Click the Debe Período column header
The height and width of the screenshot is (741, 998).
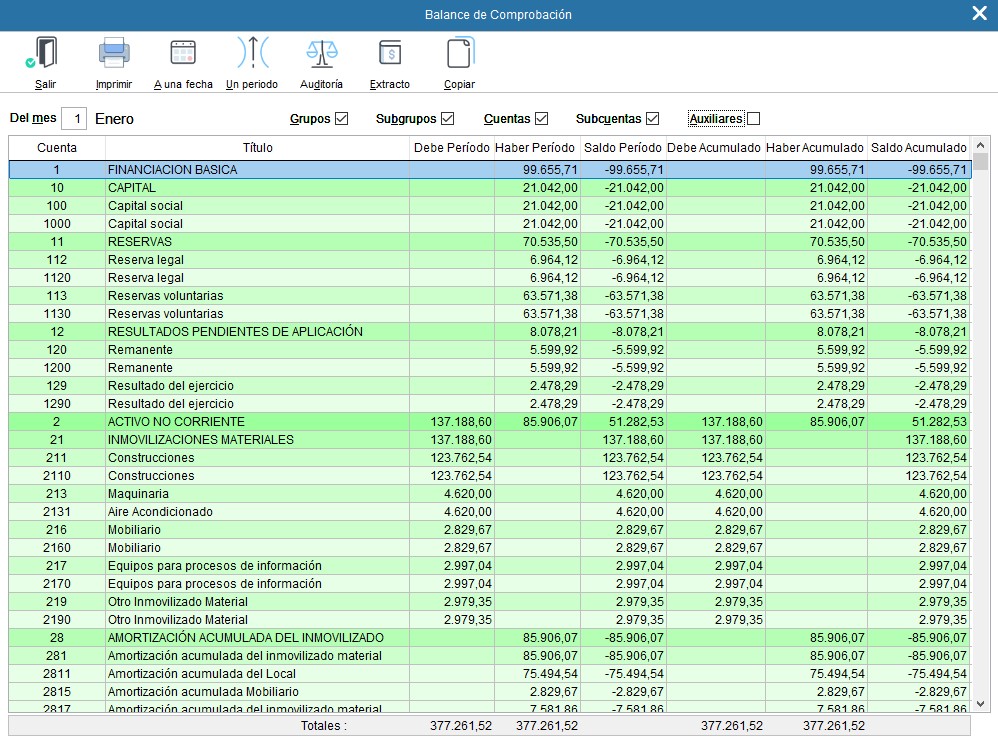(451, 148)
